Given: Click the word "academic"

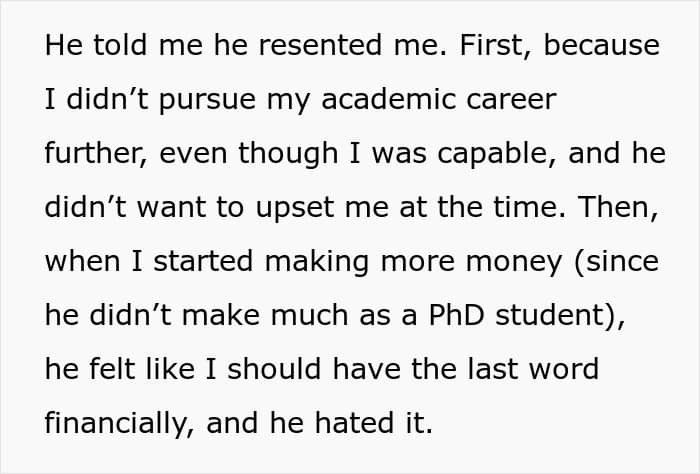Looking at the screenshot, I should click(388, 99).
